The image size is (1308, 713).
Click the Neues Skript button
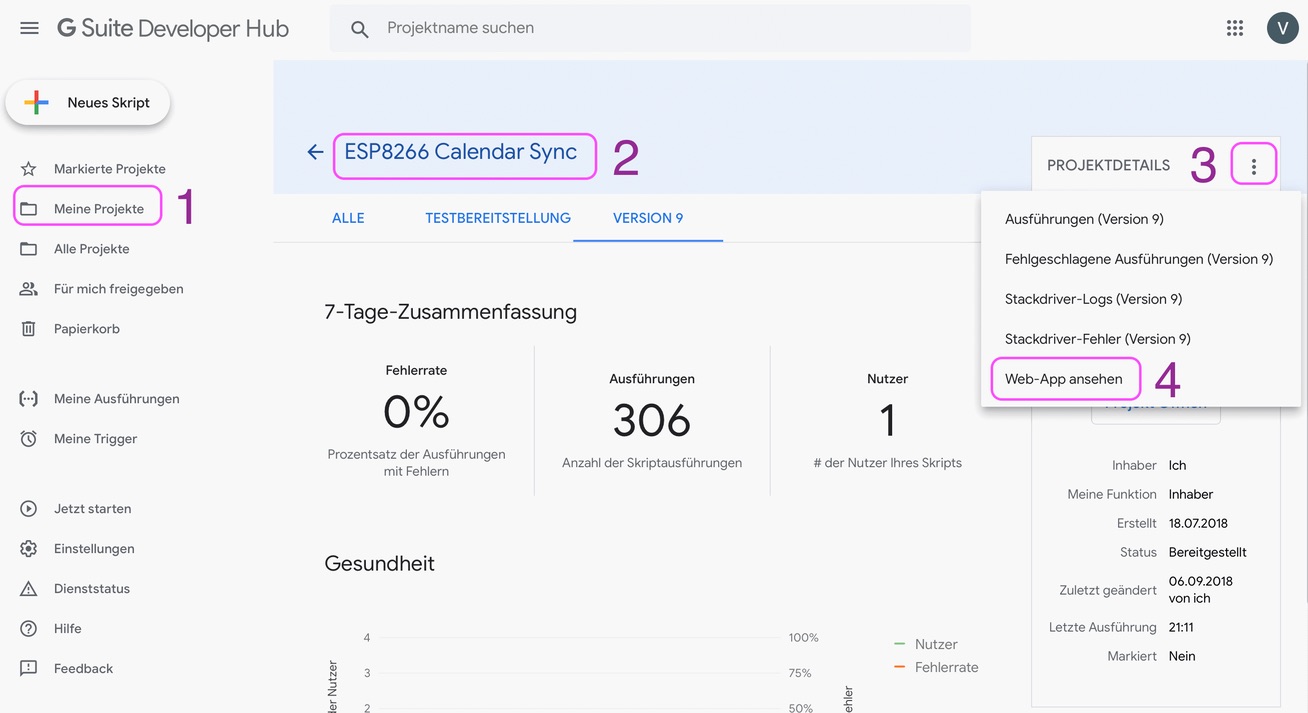(x=88, y=103)
